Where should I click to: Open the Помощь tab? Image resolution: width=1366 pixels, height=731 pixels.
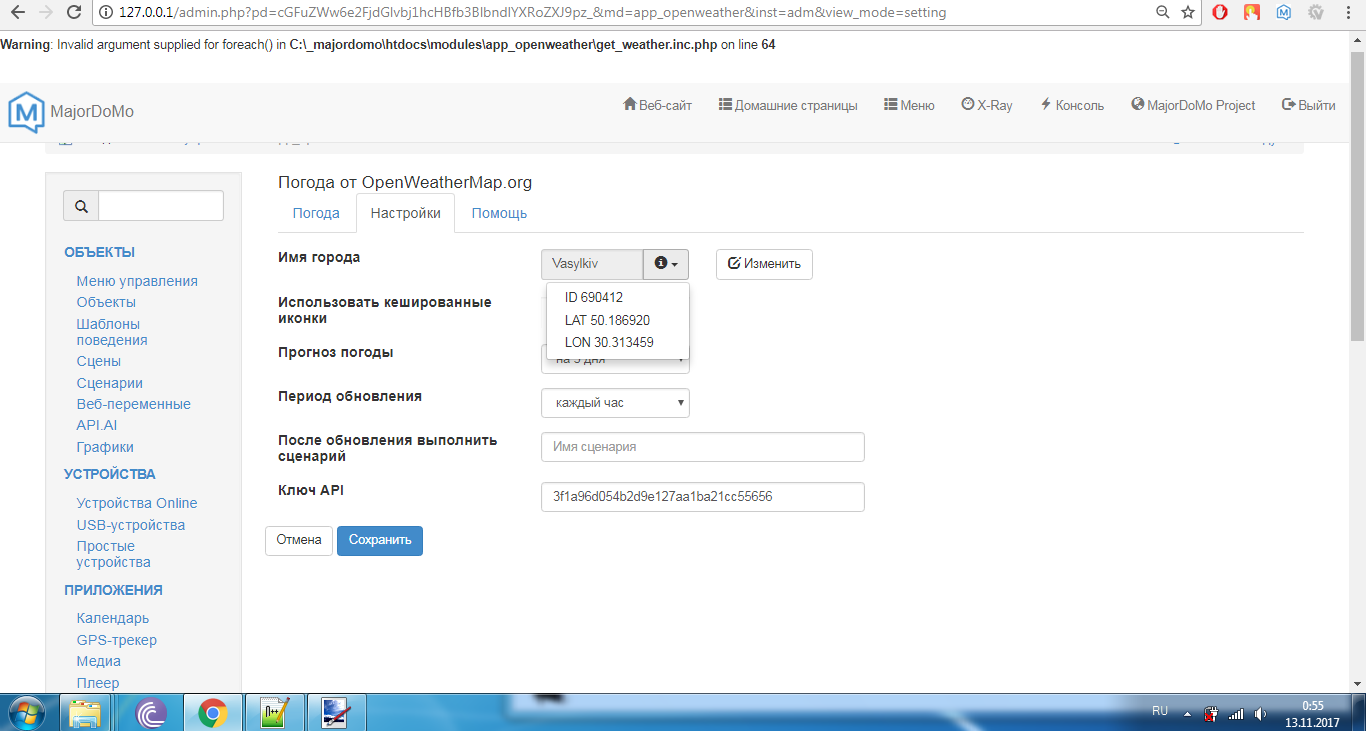499,213
